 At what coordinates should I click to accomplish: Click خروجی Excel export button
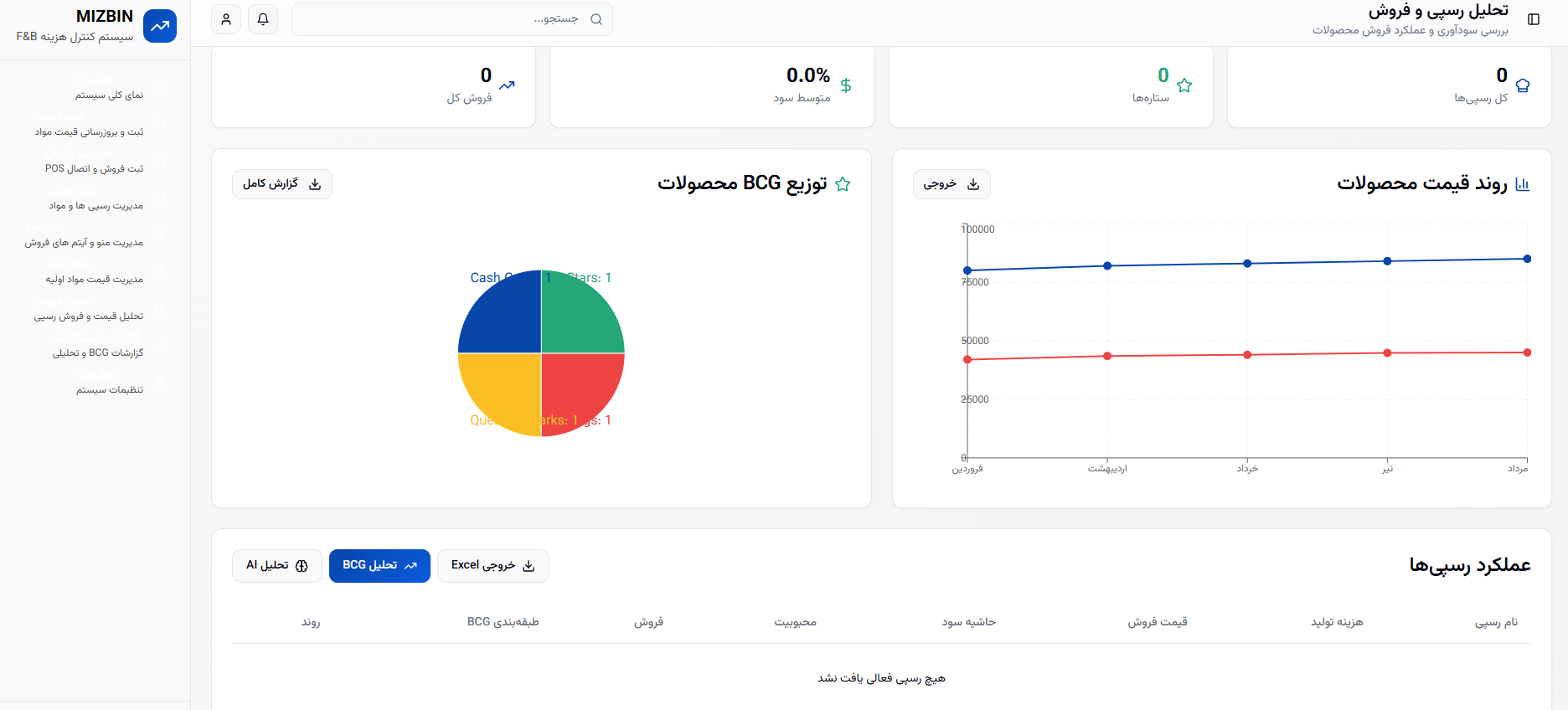[x=493, y=566]
